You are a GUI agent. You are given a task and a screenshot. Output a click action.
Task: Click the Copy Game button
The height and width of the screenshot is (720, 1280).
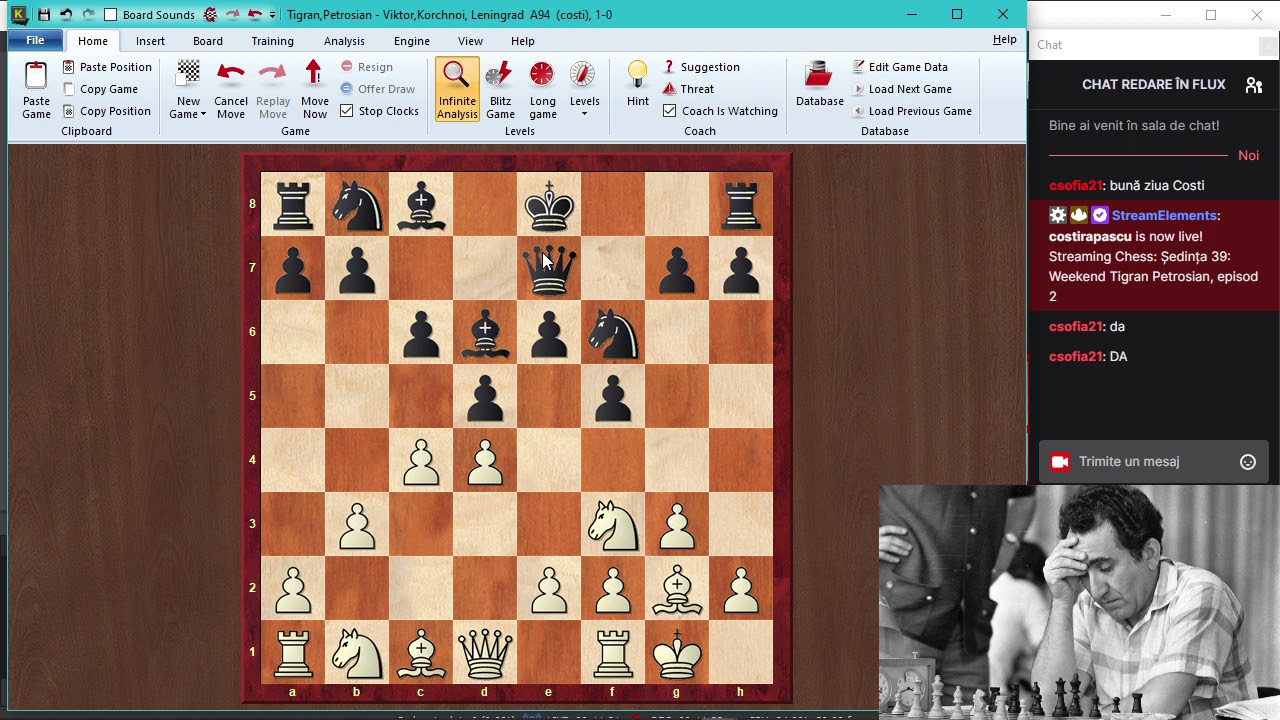click(x=100, y=89)
